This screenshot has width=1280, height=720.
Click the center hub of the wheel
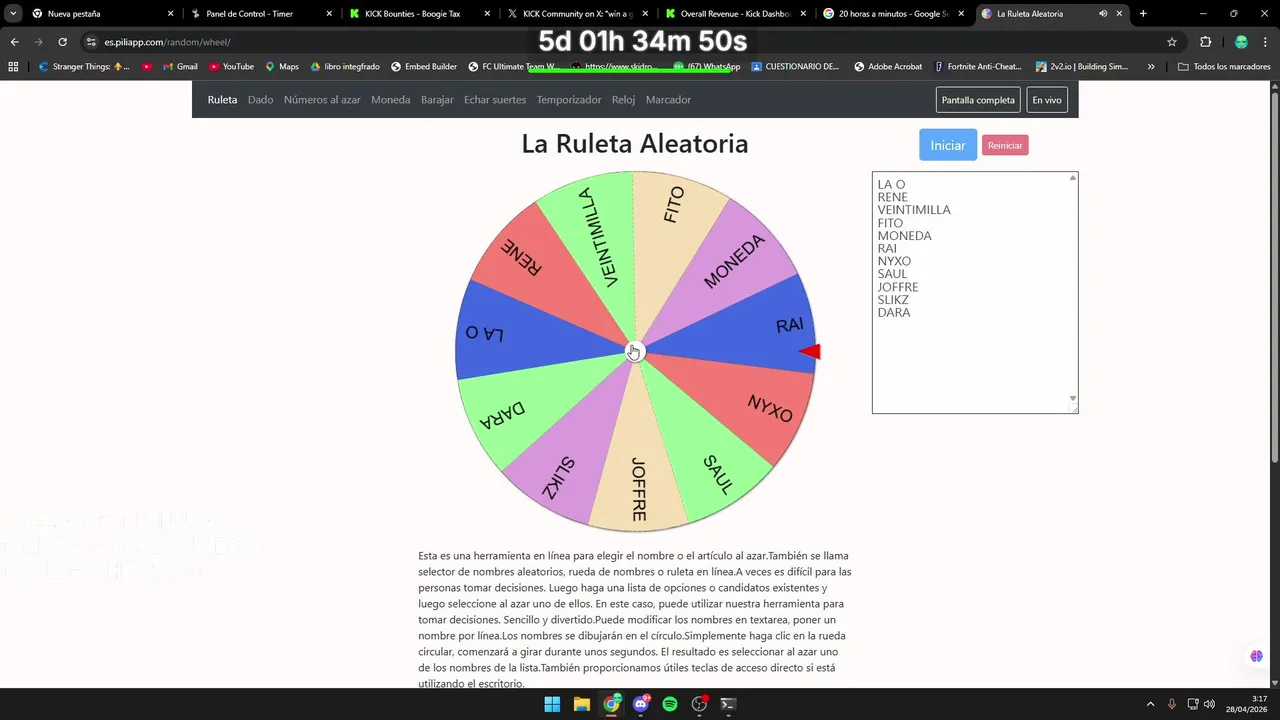pyautogui.click(x=635, y=351)
